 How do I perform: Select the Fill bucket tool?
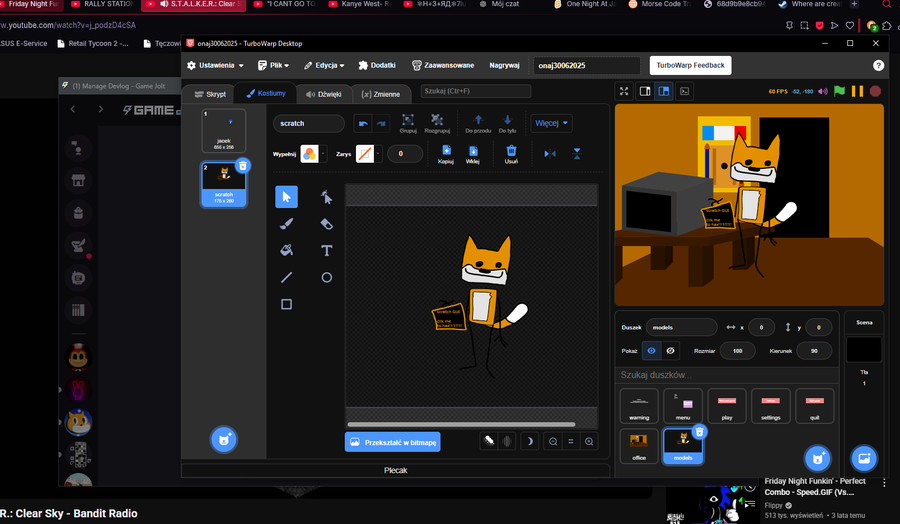(x=286, y=250)
